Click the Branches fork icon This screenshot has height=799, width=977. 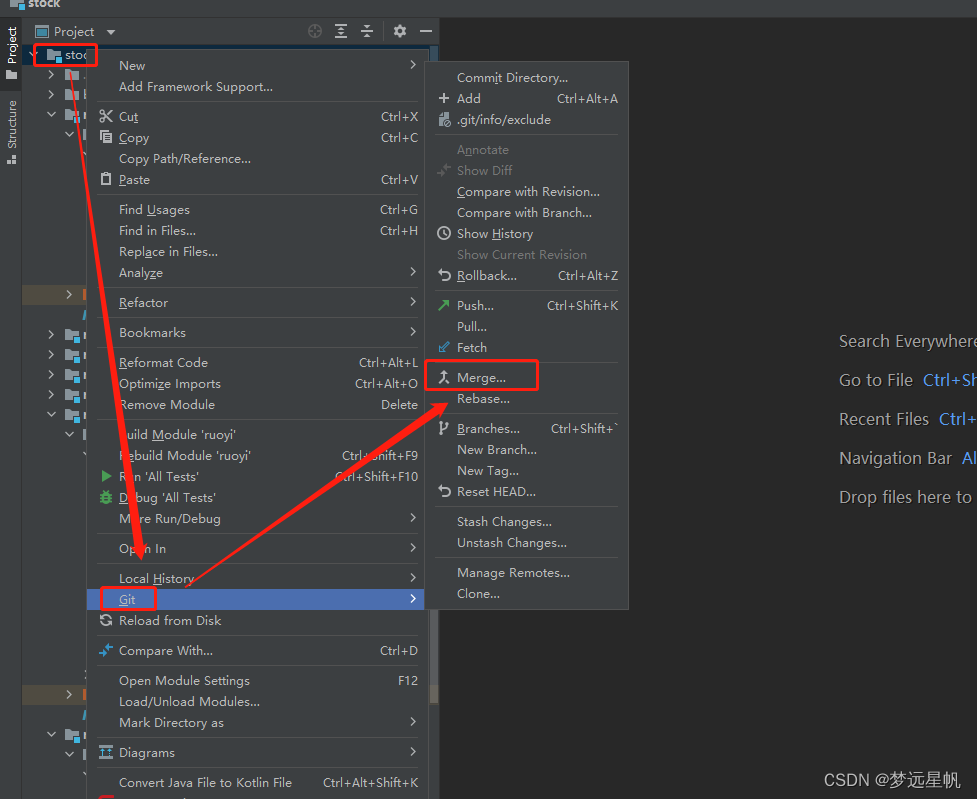click(x=444, y=429)
